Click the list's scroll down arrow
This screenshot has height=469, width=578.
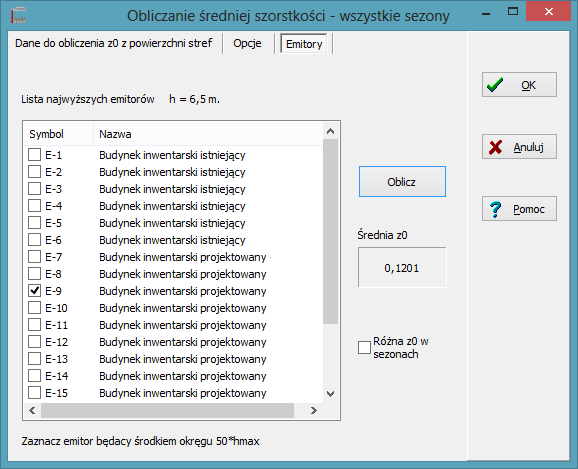click(x=330, y=394)
